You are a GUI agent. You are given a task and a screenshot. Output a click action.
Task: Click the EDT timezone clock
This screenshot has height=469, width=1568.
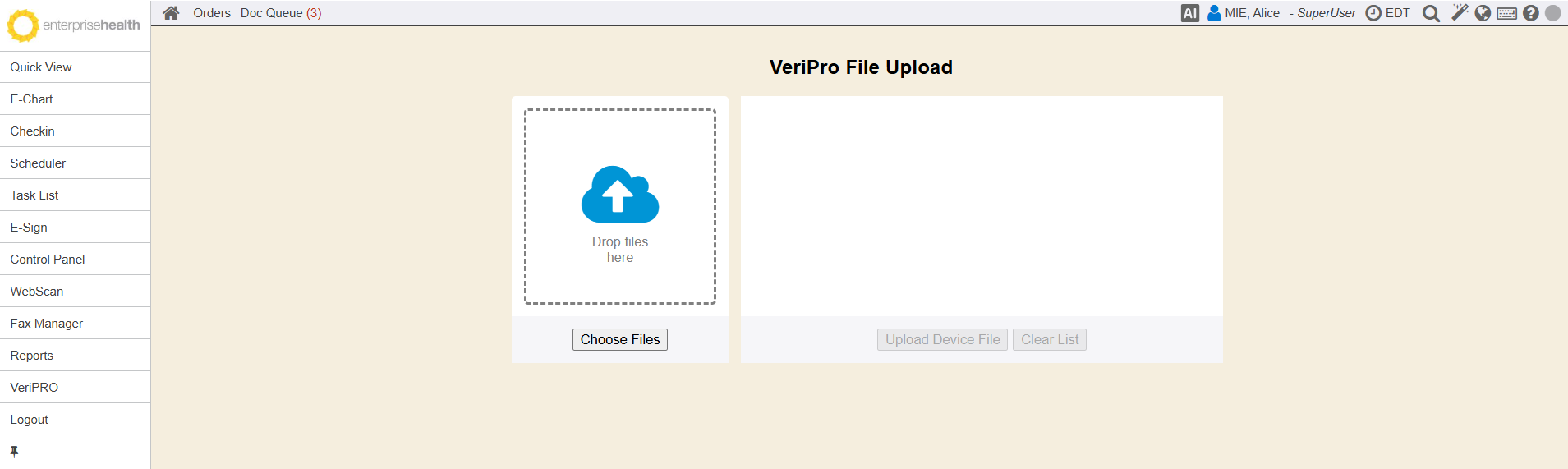[1388, 13]
